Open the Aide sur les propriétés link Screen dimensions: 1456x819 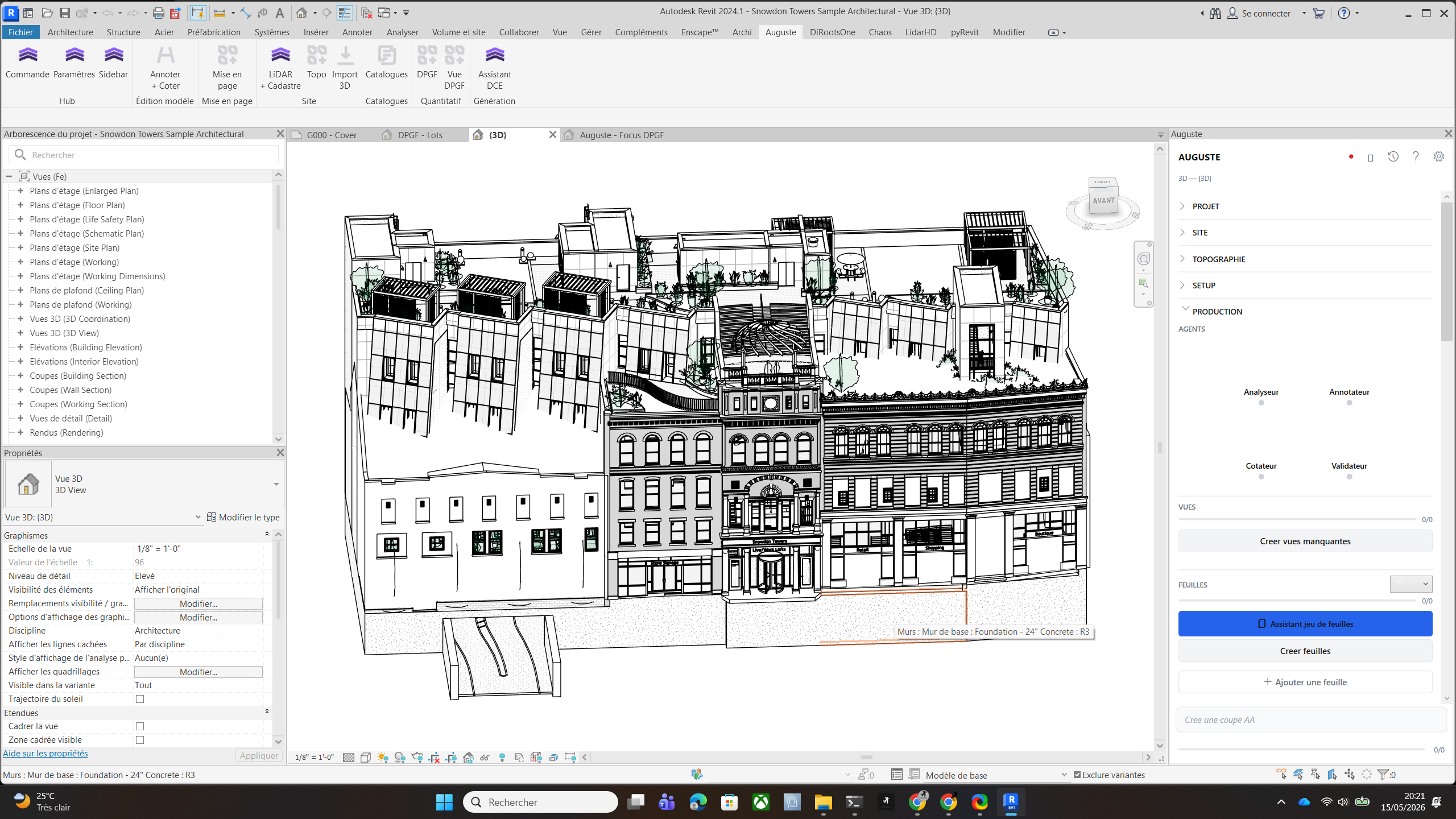tap(45, 754)
